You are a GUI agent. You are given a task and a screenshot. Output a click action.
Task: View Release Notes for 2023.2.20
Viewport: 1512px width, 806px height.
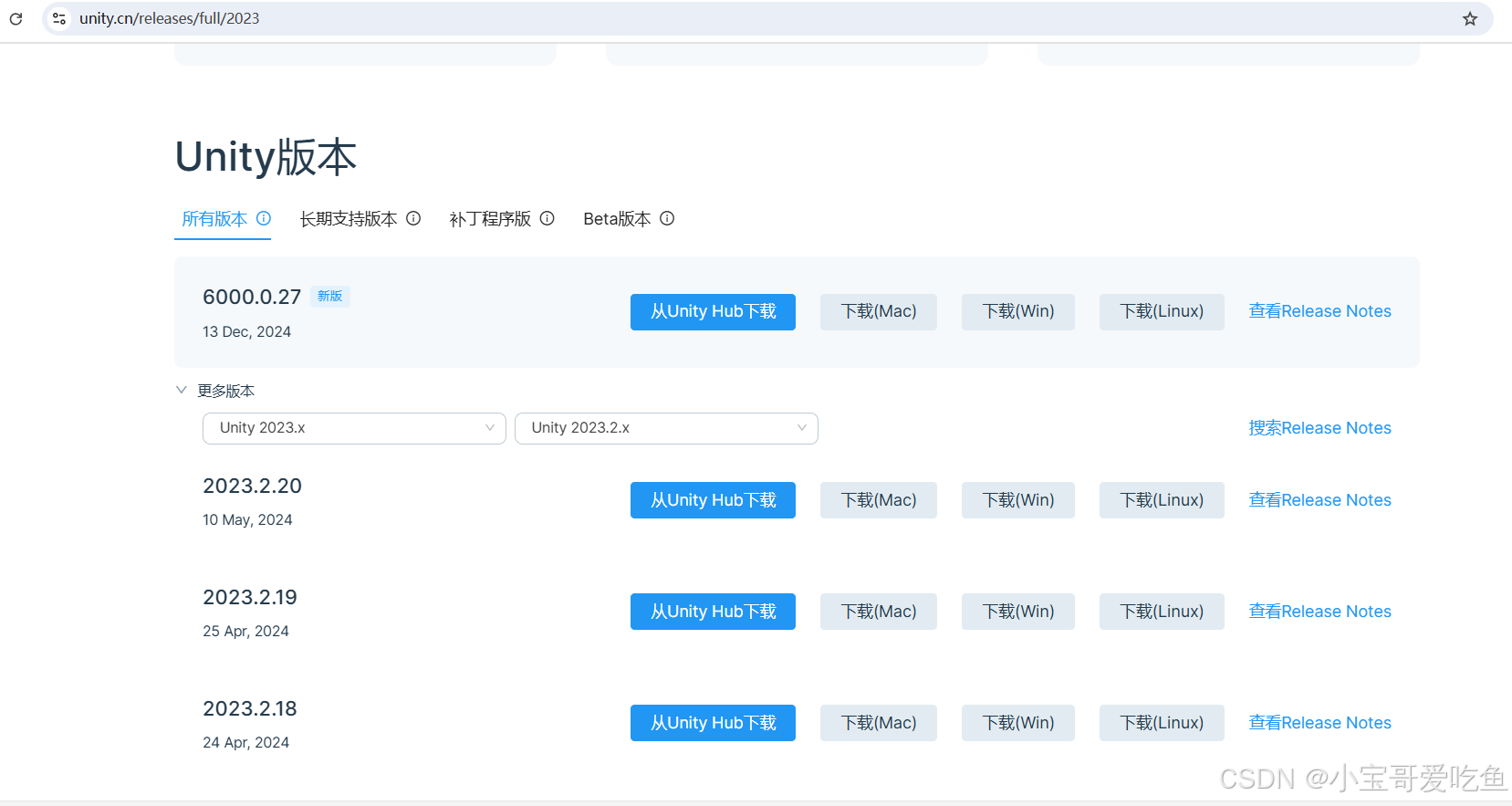pos(1319,500)
